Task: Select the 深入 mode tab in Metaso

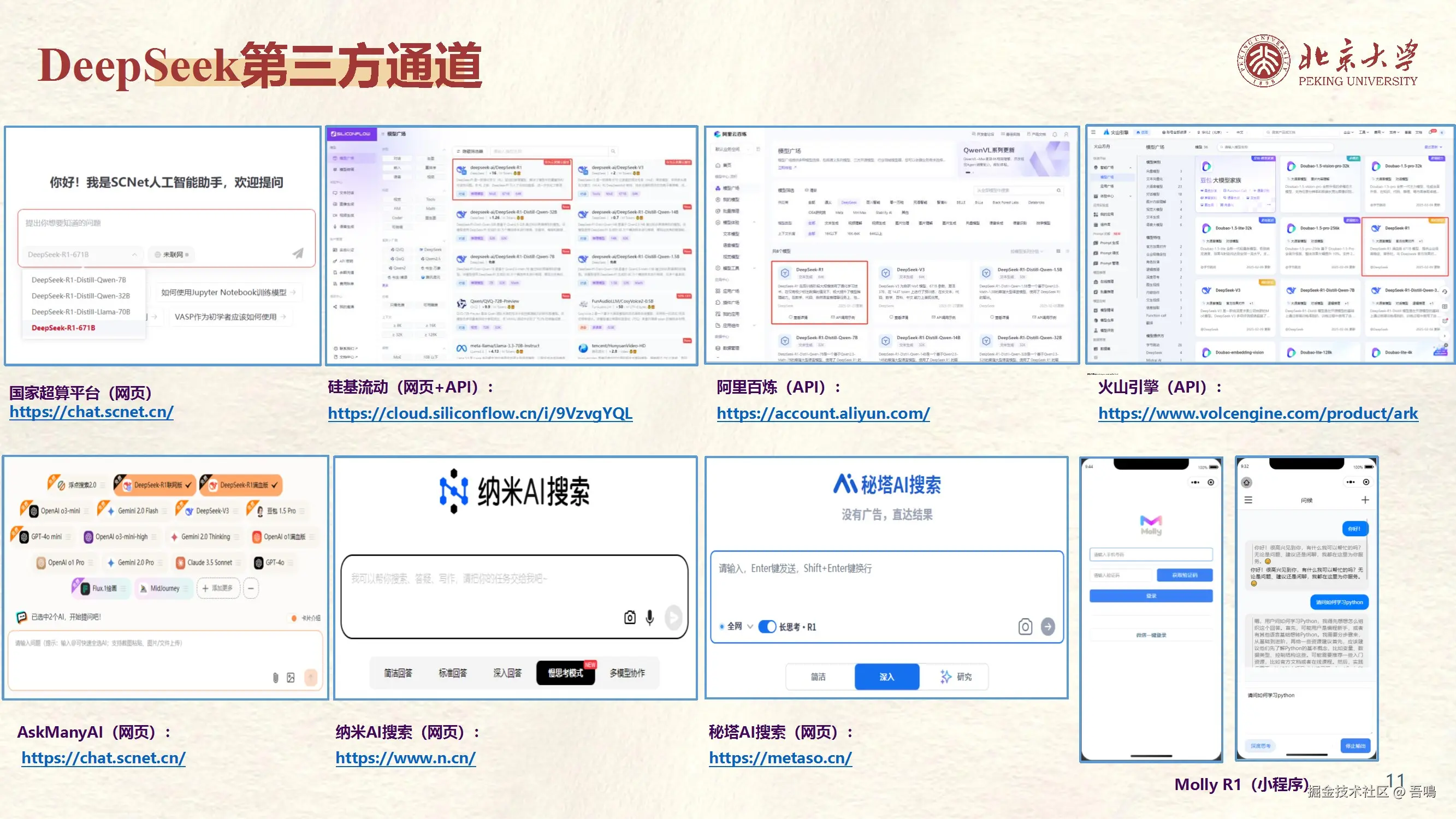Action: click(x=886, y=676)
